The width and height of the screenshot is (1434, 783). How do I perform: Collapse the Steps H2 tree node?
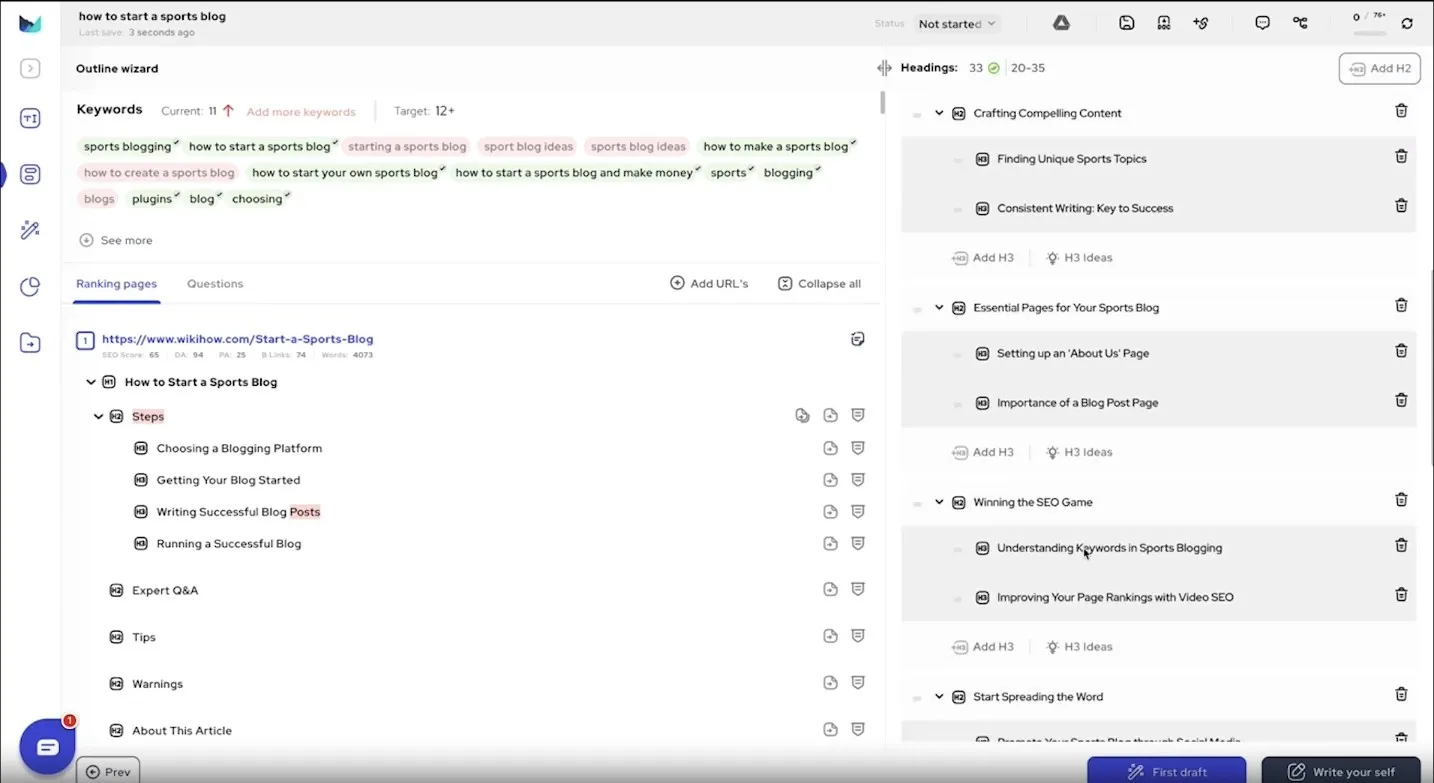98,416
